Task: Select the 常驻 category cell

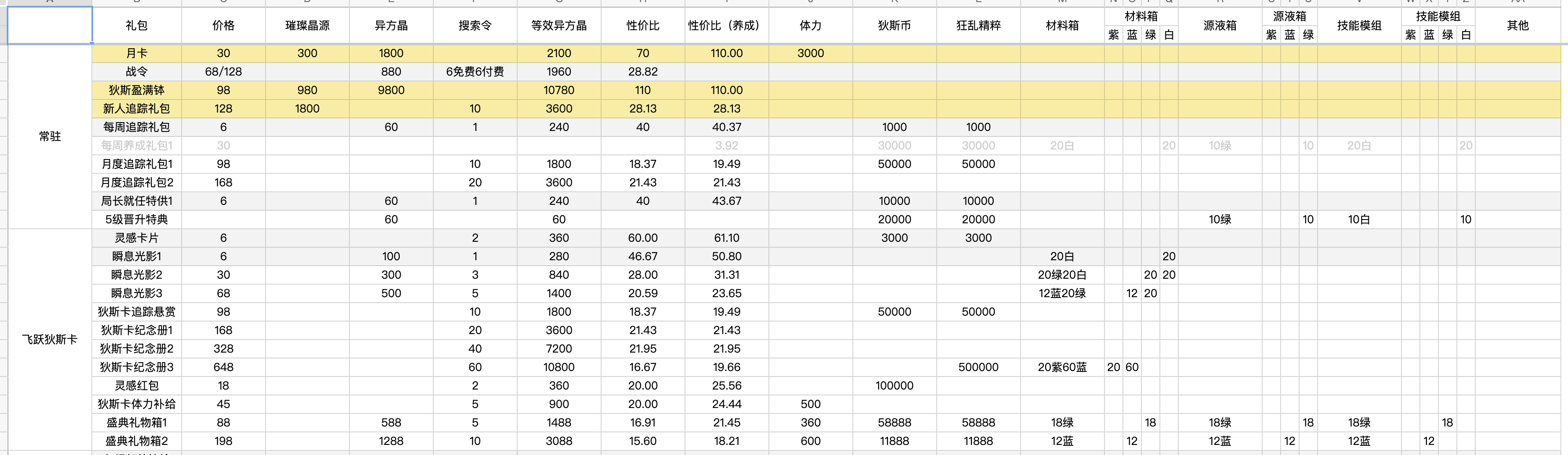Action: 50,136
